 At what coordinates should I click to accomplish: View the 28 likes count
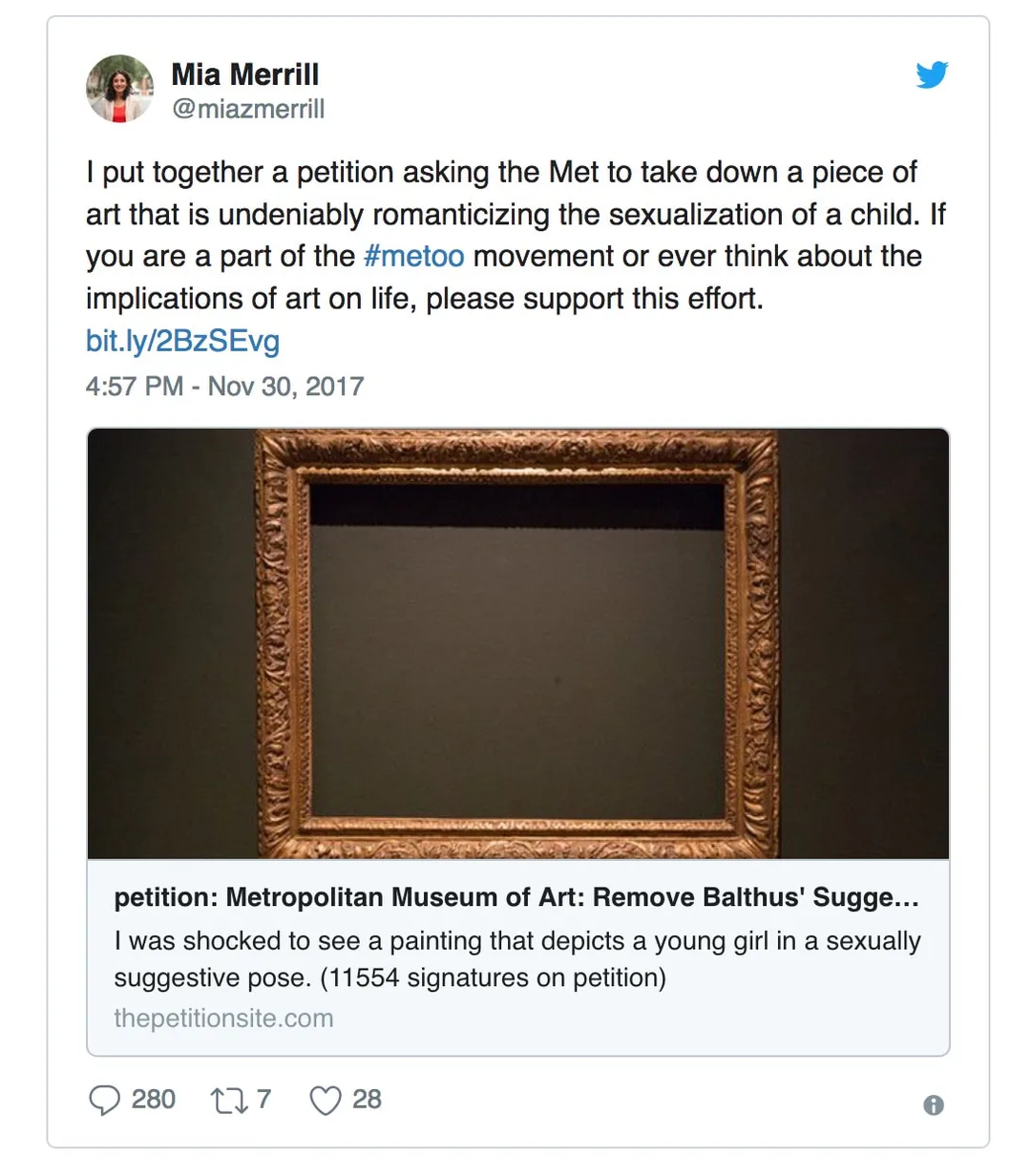tap(368, 1100)
